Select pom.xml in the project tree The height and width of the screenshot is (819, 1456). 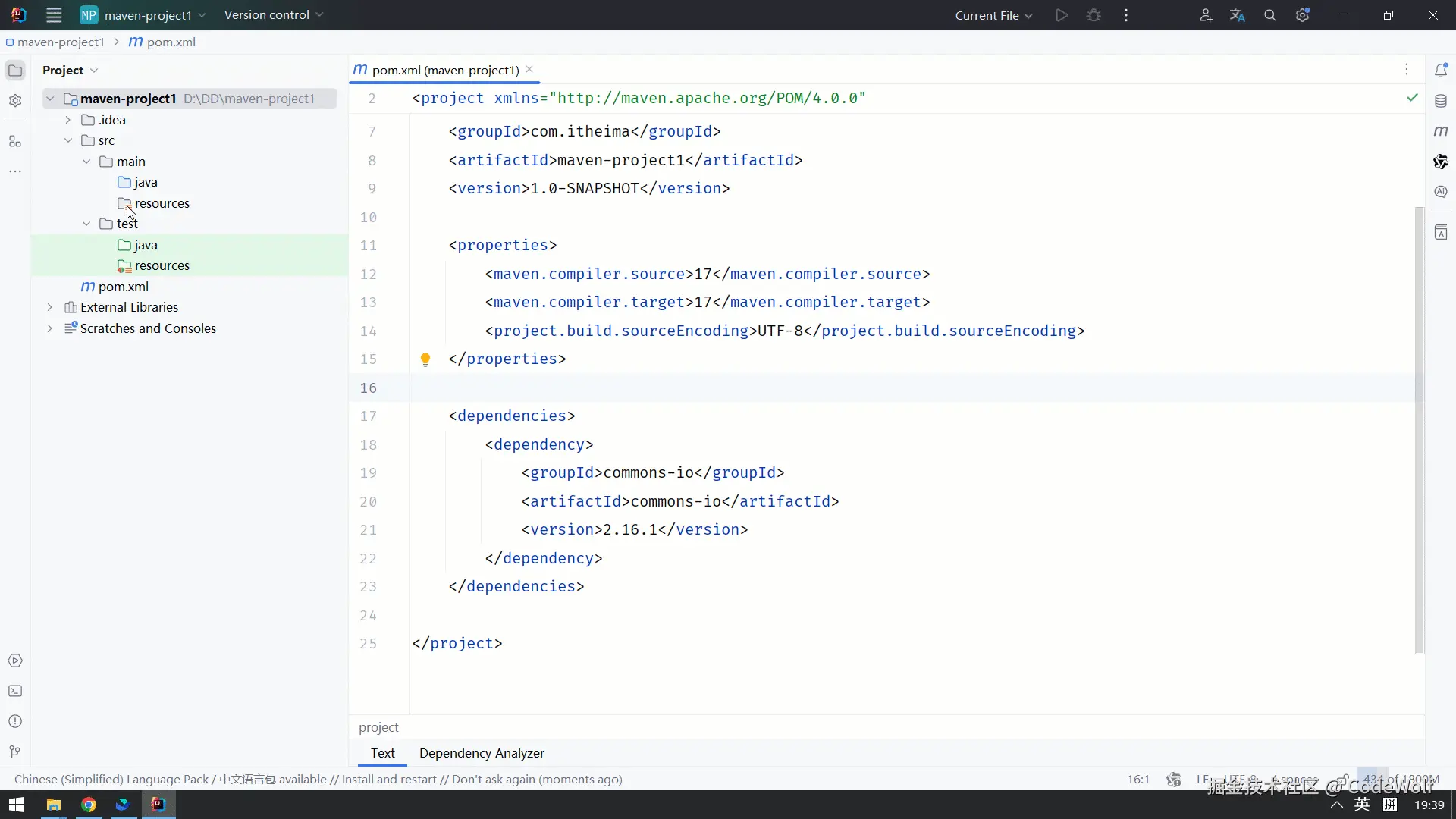pyautogui.click(x=123, y=287)
